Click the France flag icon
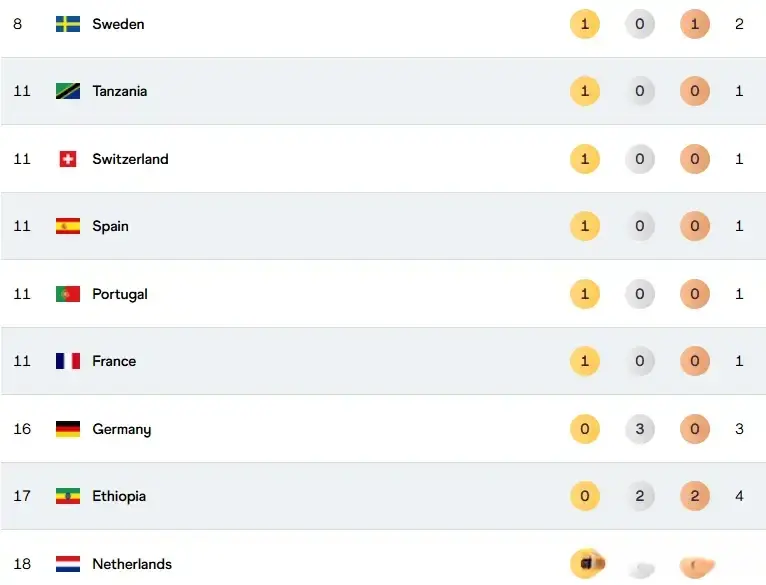The height and width of the screenshot is (585, 766). 67,361
